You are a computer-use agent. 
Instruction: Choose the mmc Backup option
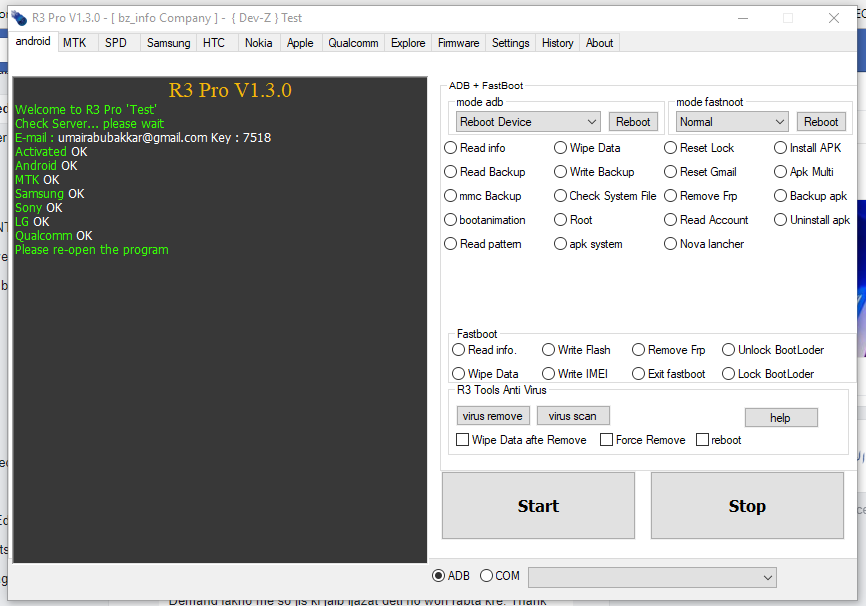[x=483, y=196]
